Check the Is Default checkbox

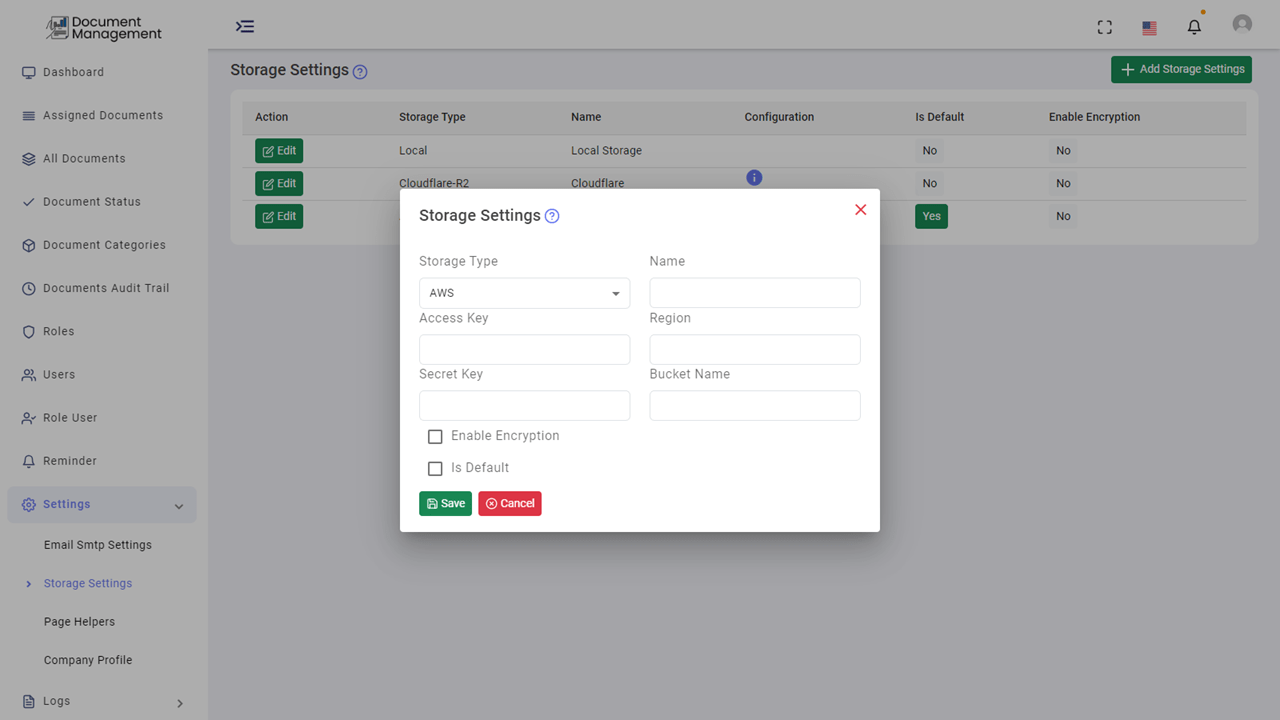435,468
